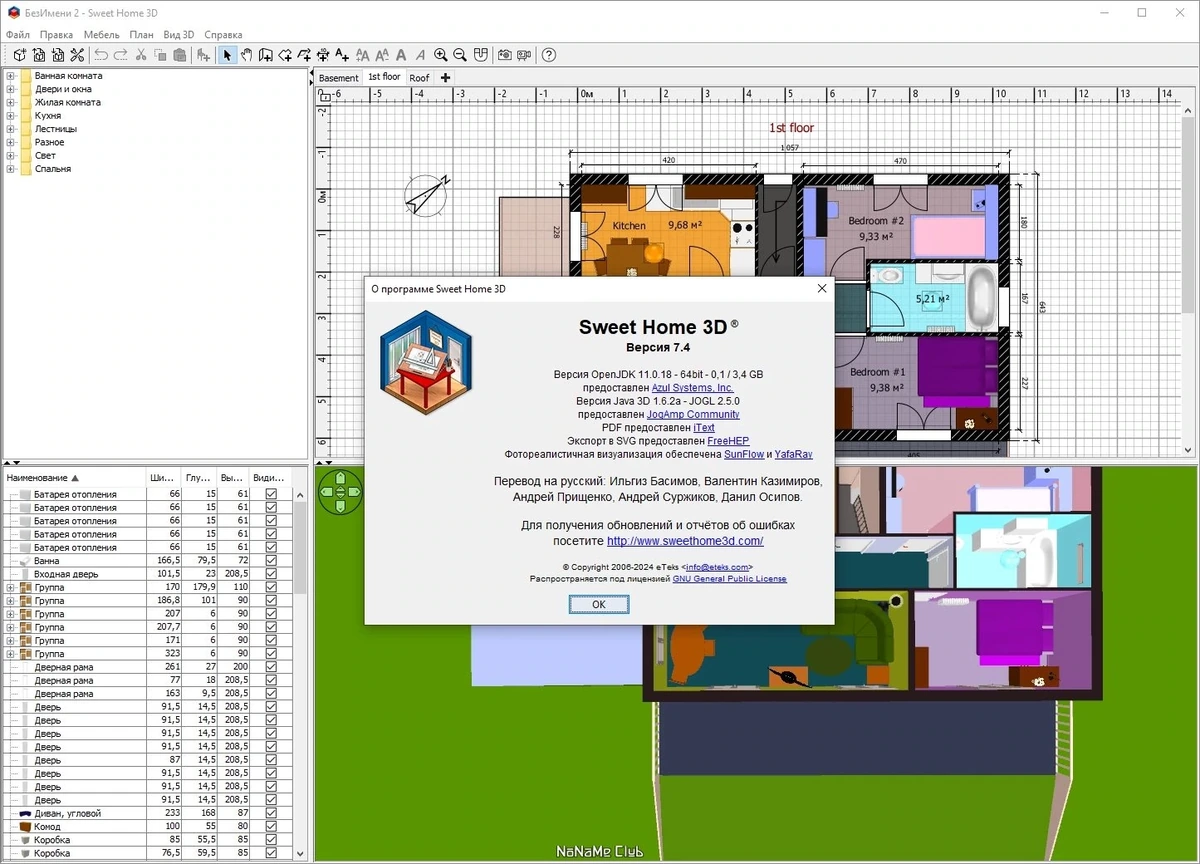Click the New home toolbar icon
1200x864 pixels.
coord(19,55)
